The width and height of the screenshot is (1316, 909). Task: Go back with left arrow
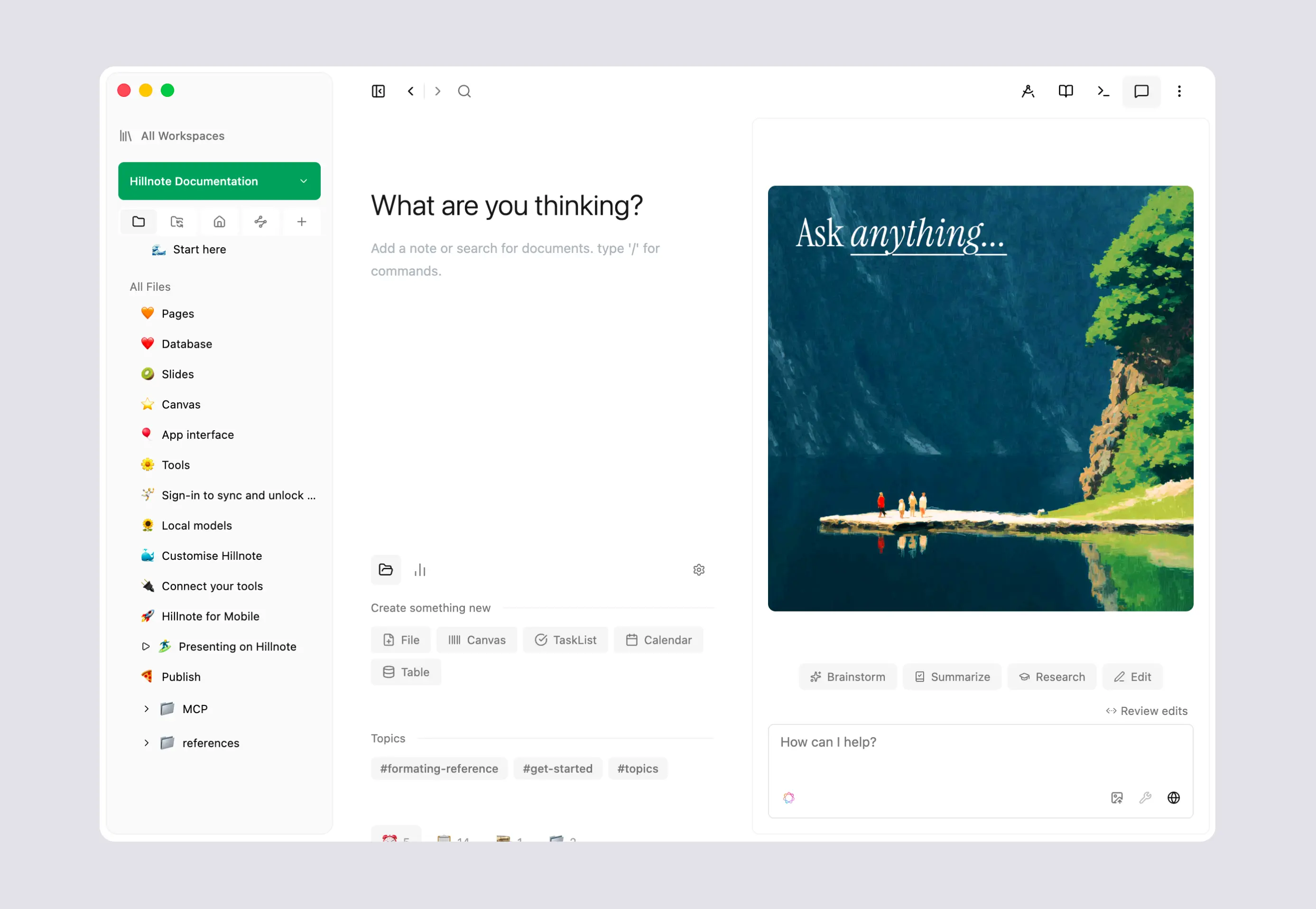410,91
